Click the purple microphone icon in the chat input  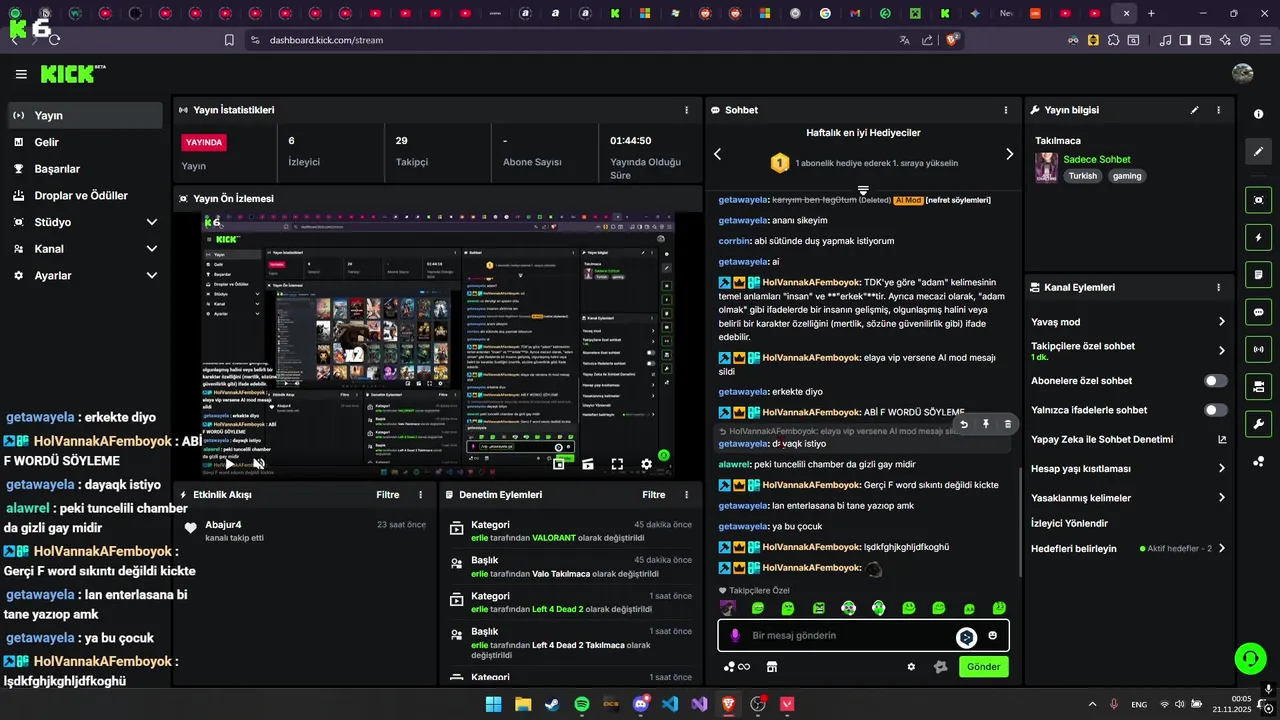[735, 635]
